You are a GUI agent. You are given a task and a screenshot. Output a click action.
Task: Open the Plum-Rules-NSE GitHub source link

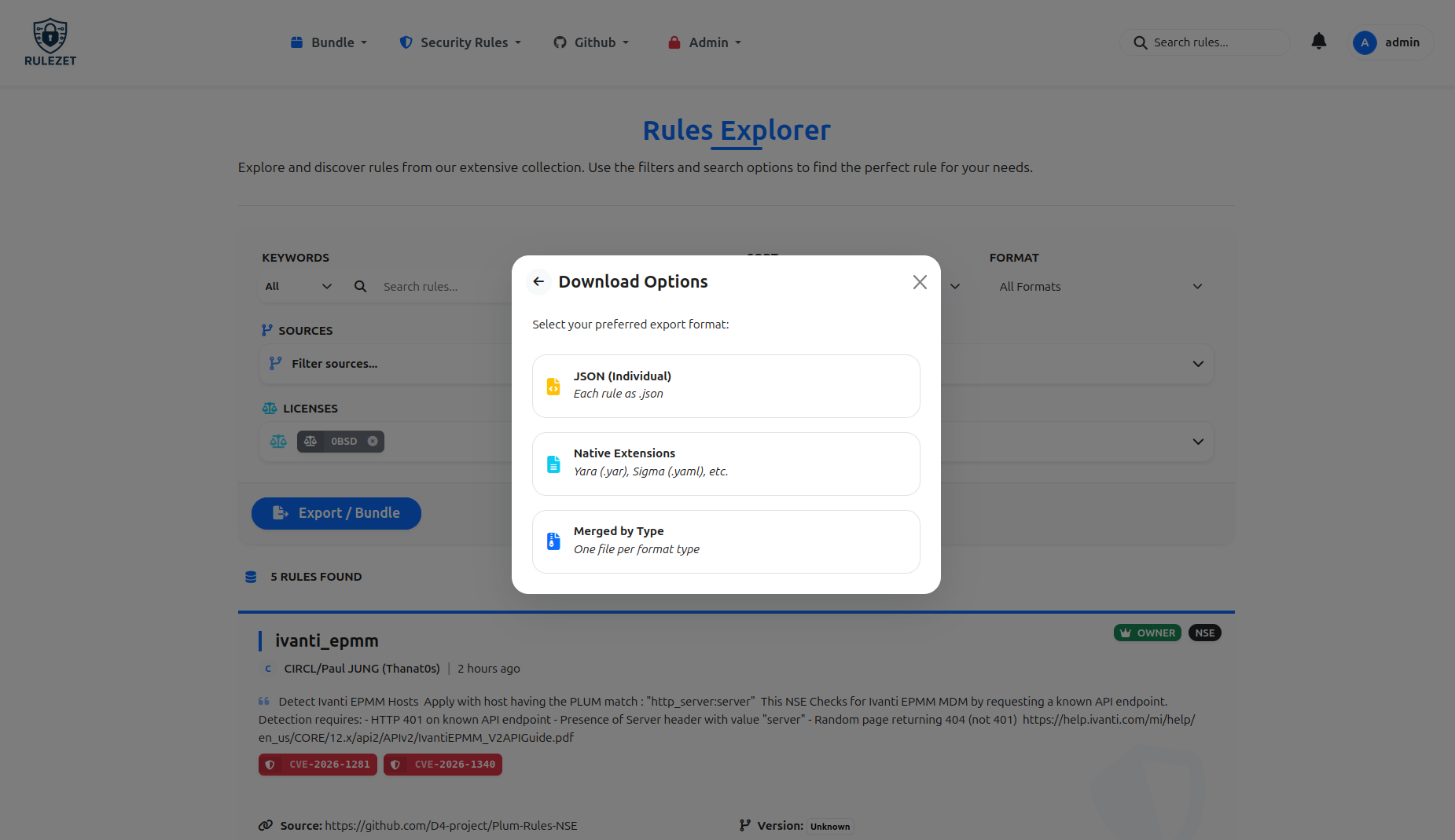coord(450,826)
